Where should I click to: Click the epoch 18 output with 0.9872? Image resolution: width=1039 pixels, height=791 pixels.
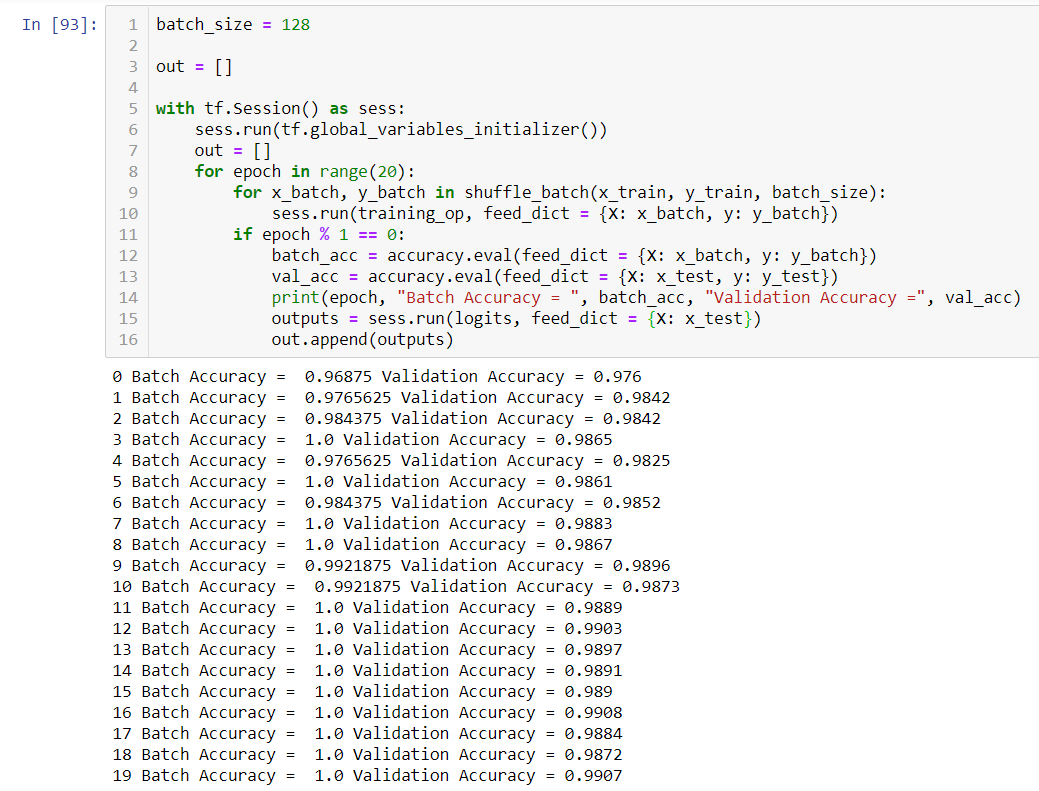tap(367, 755)
